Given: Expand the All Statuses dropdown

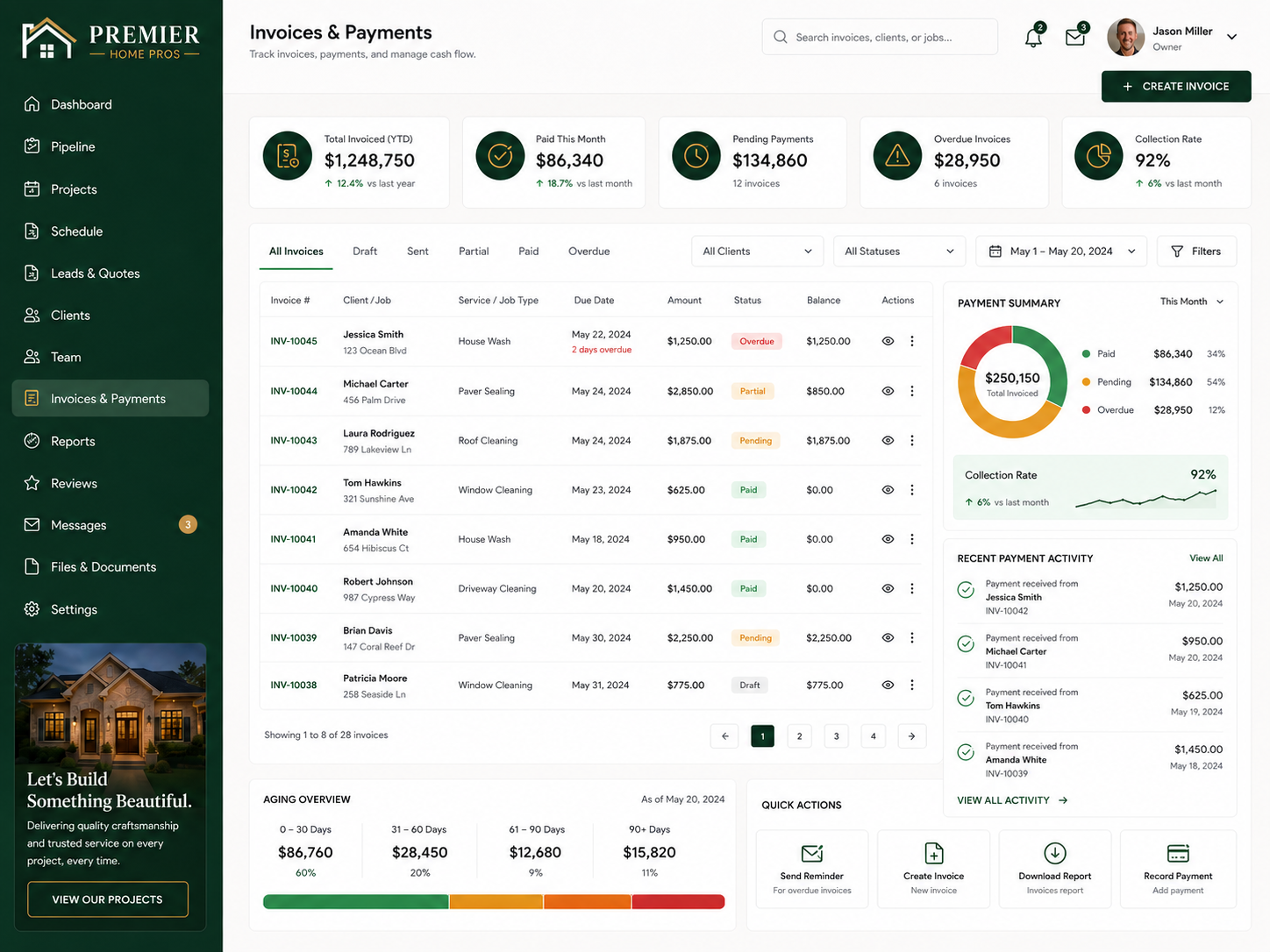Looking at the screenshot, I should click(x=899, y=252).
